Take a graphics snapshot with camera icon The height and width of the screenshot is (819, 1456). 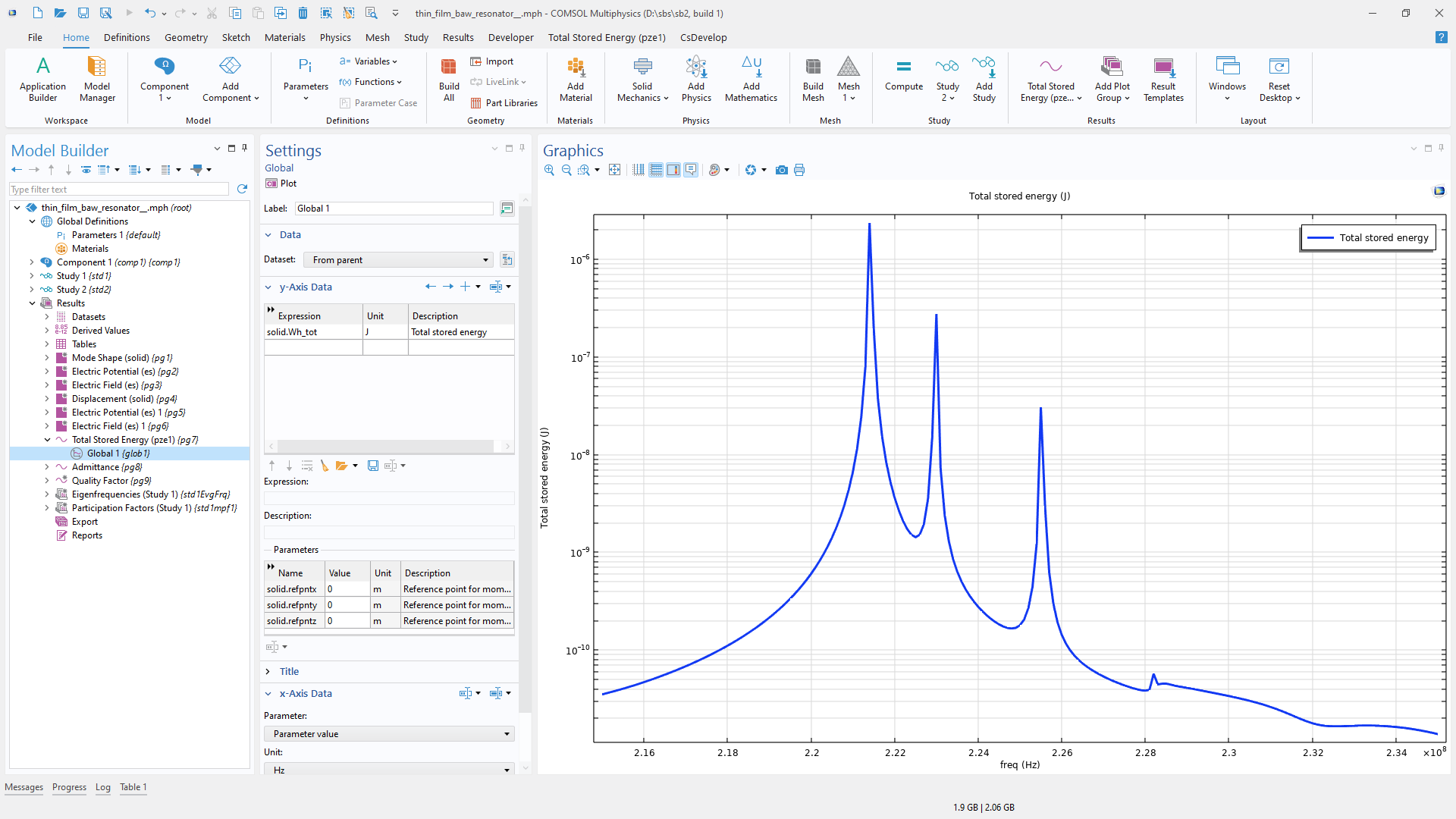[781, 170]
